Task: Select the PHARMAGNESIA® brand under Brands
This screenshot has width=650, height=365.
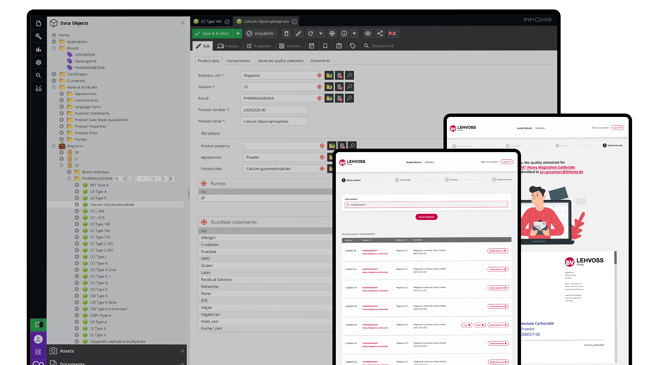Action: tap(90, 68)
